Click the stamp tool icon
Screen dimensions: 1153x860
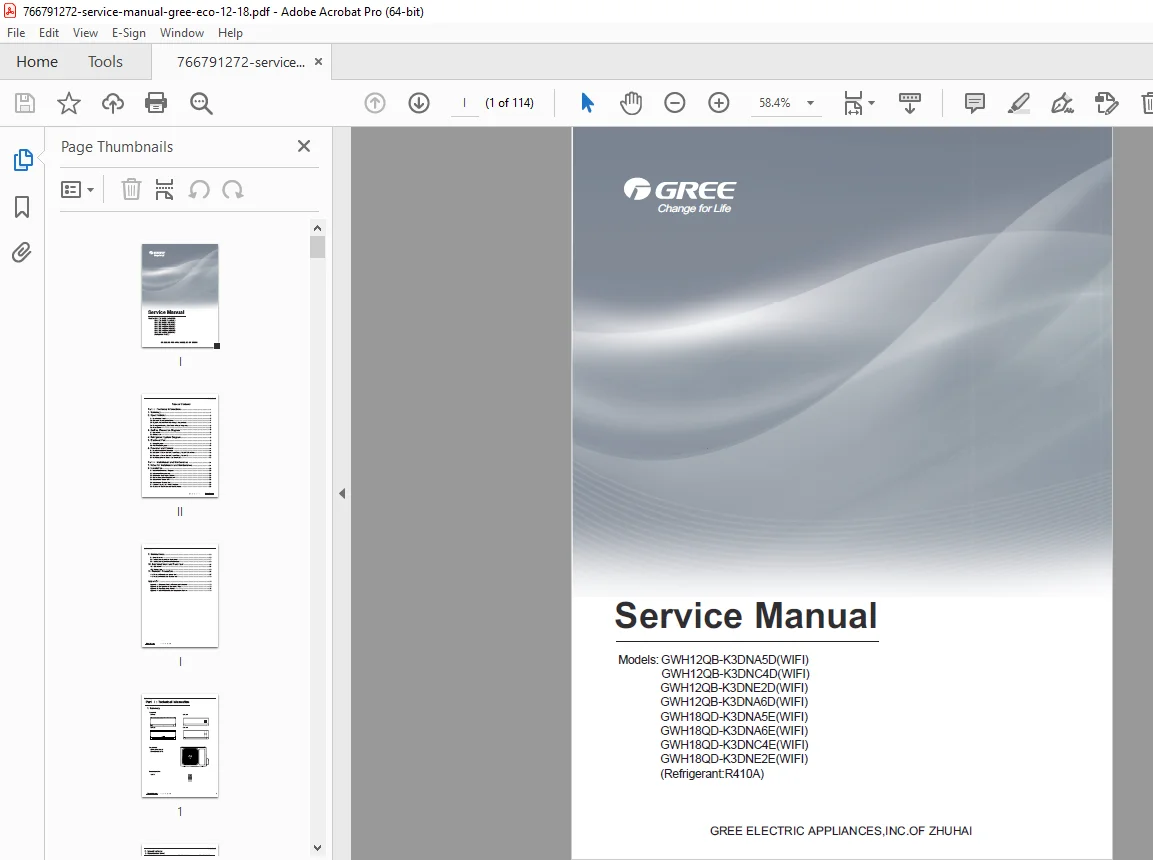click(1106, 103)
